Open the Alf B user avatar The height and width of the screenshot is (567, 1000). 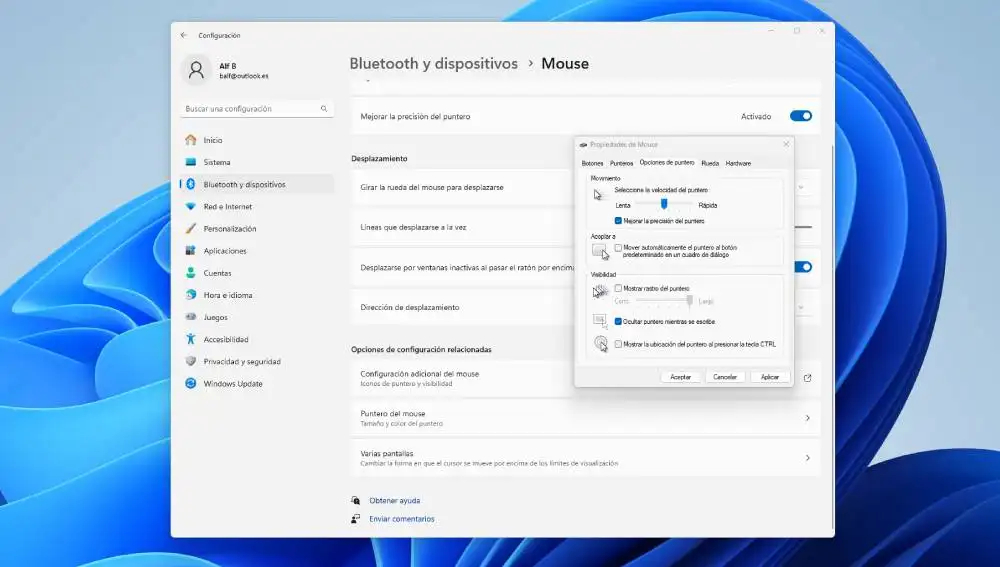coord(196,70)
